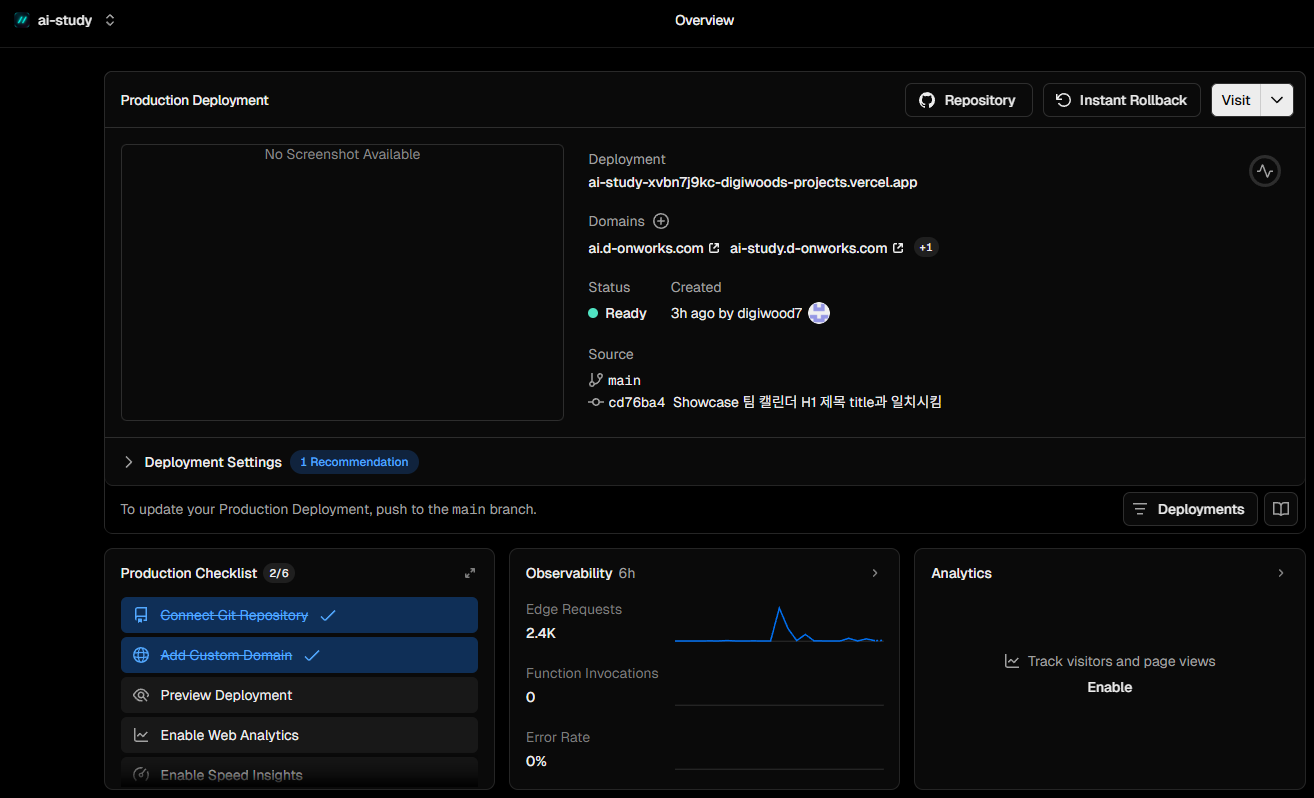The height and width of the screenshot is (798, 1314).
Task: Click the Function Invocations label
Action: pyautogui.click(x=592, y=673)
